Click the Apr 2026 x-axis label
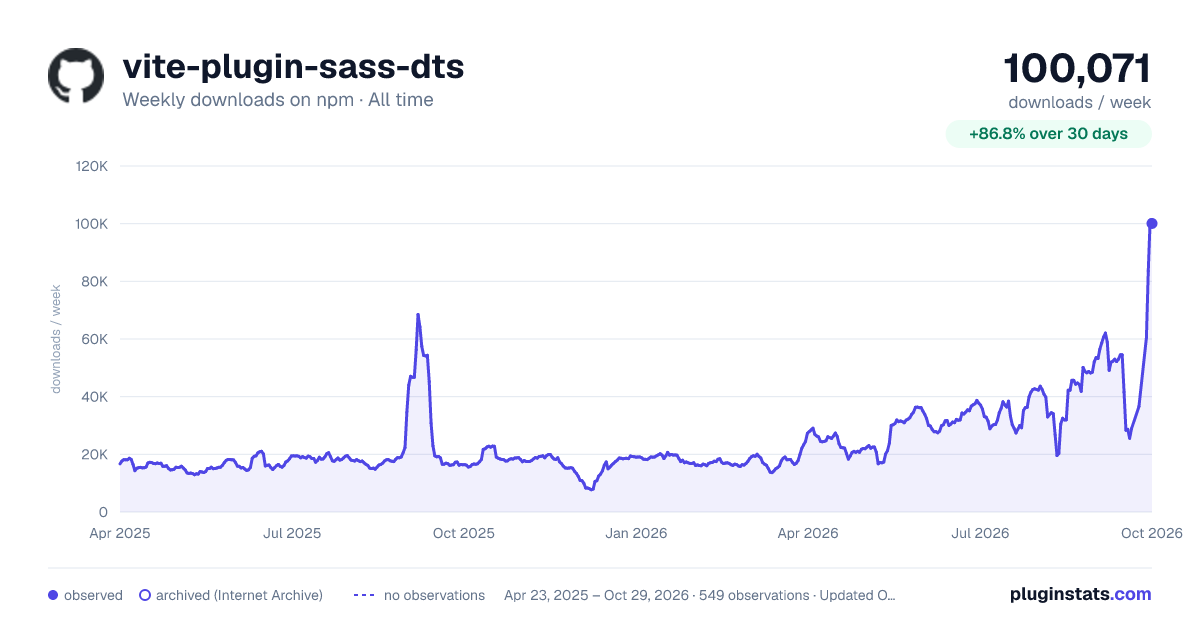Viewport: 1200px width, 630px height. pos(808,533)
